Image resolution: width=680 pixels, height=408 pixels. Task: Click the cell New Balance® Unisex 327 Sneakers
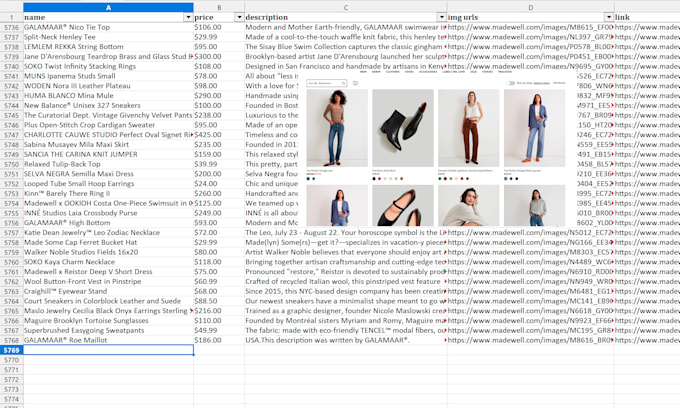108,105
